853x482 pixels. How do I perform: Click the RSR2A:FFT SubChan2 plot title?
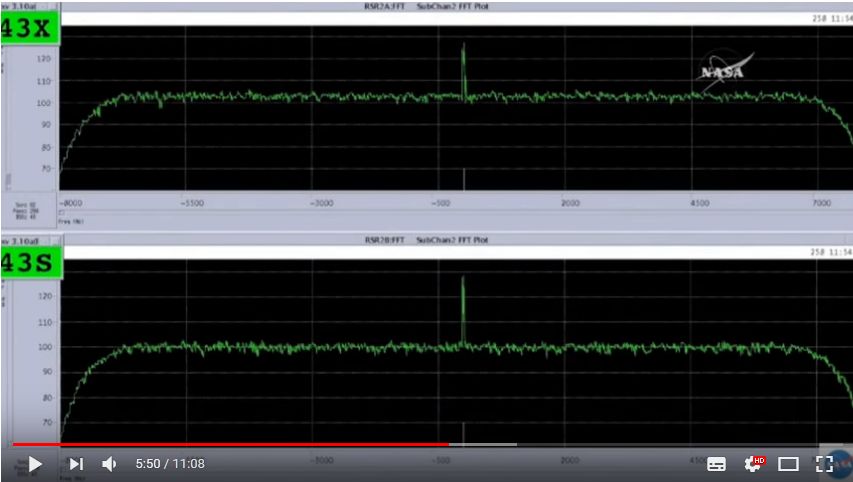pos(426,7)
